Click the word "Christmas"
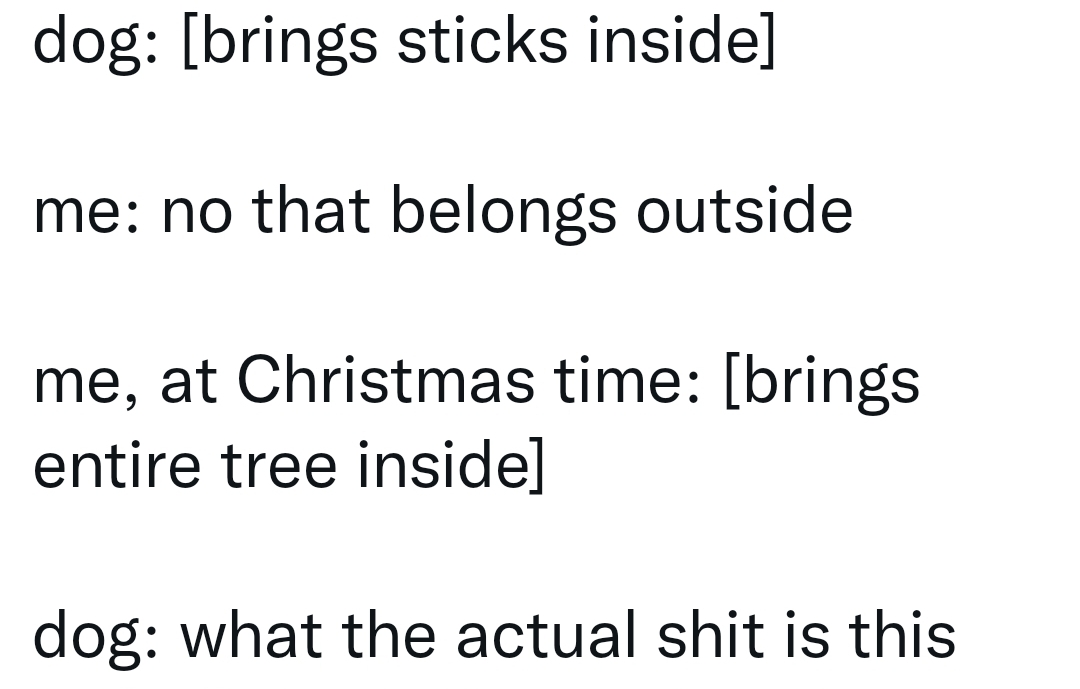1080x689 pixels. [x=385, y=381]
